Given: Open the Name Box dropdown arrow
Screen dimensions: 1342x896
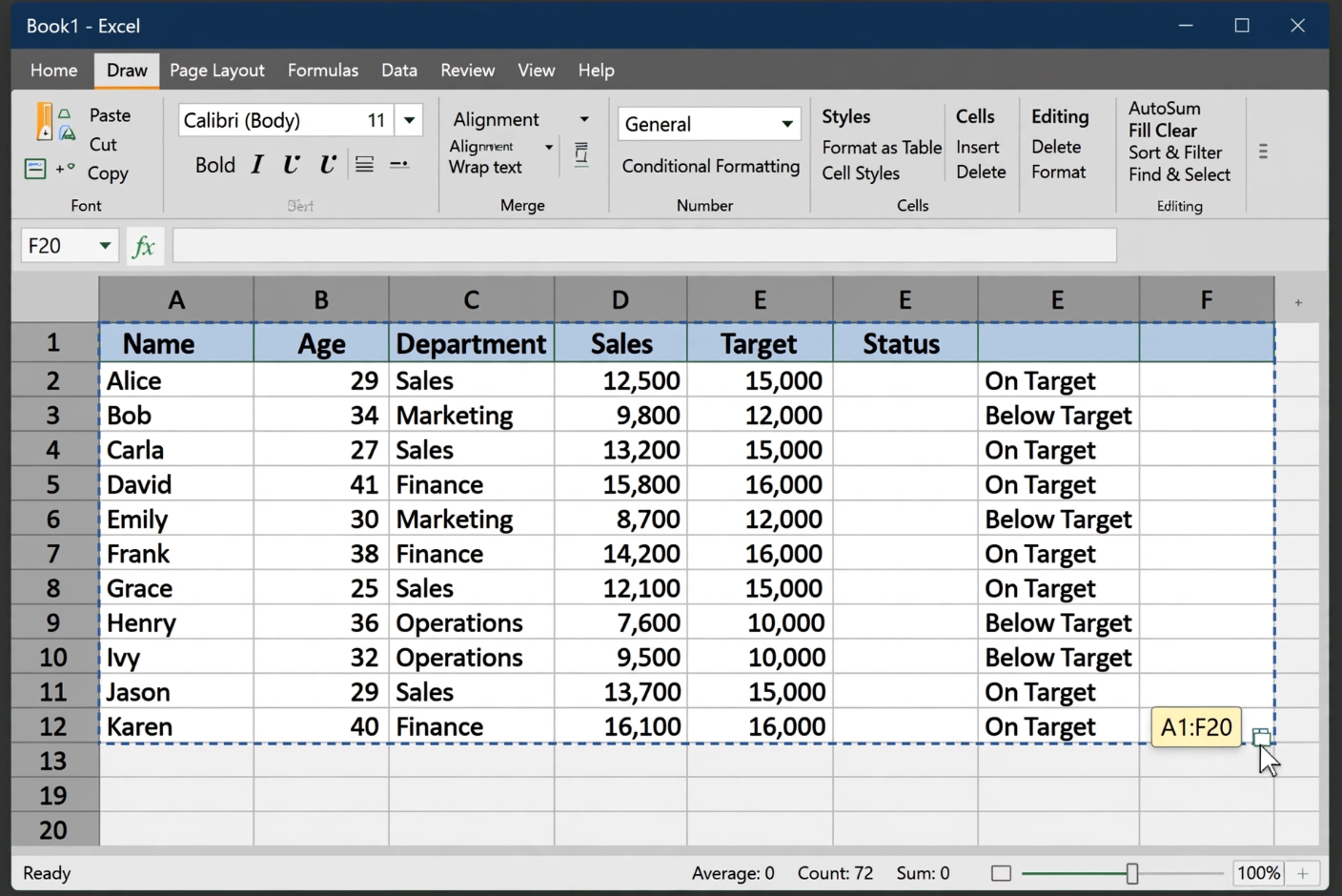Looking at the screenshot, I should click(105, 246).
